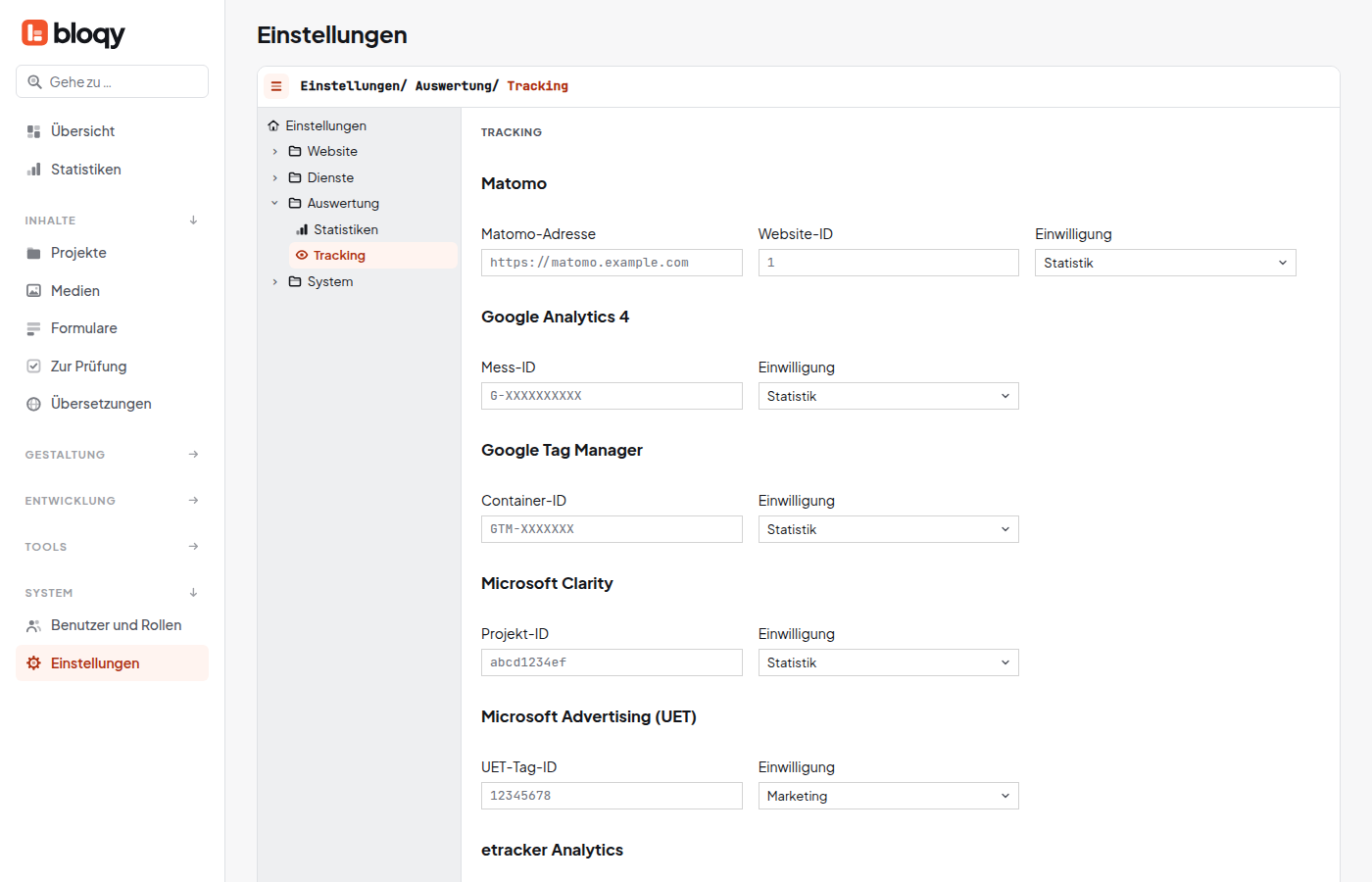1372x882 pixels.
Task: Click the Projekte folder icon
Action: point(33,253)
